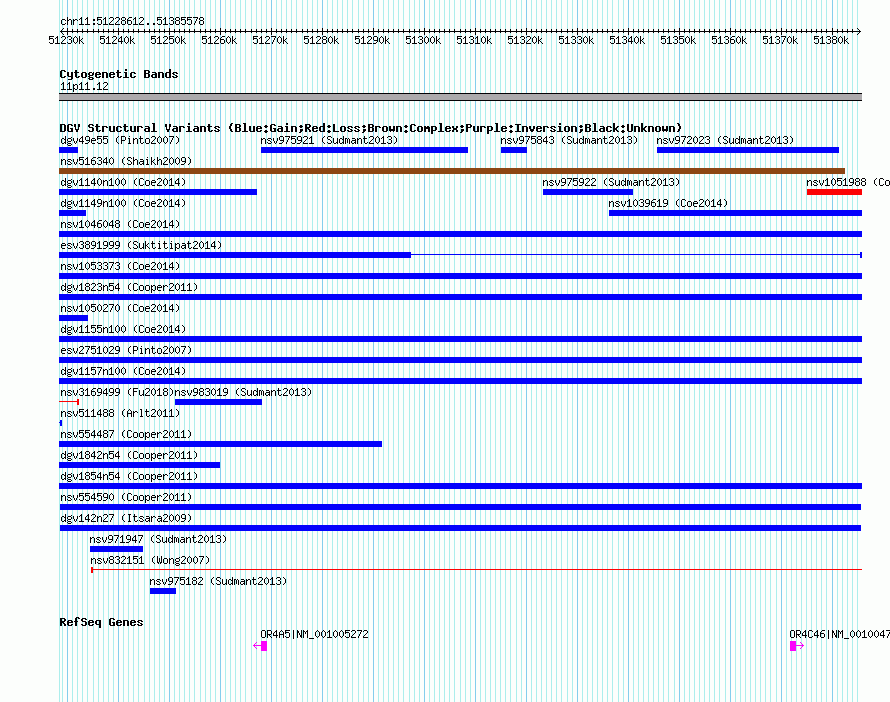Screen dimensions: 890x702
Task: Select the red nsv1051988 loss variant bar
Action: (x=834, y=192)
